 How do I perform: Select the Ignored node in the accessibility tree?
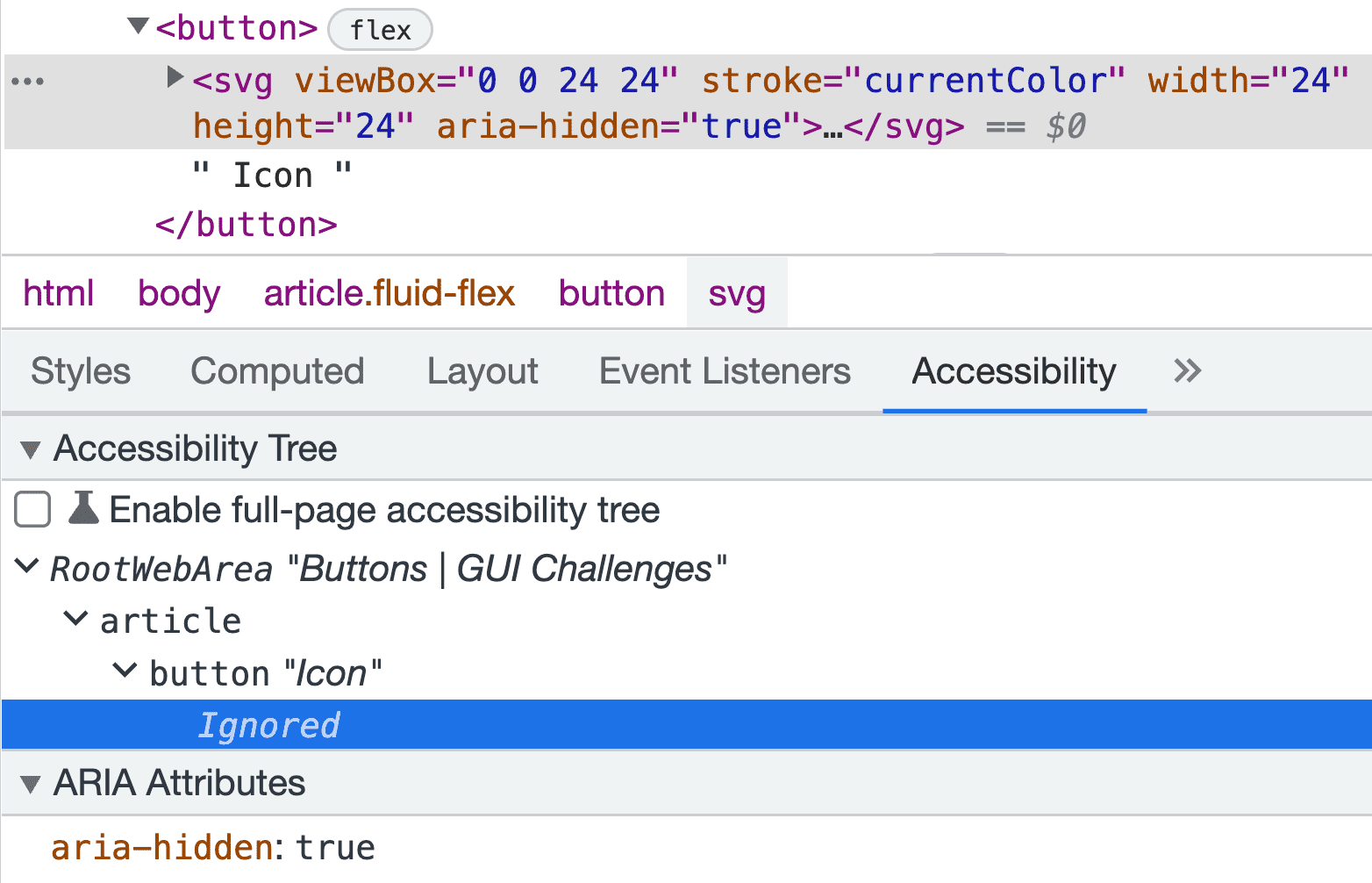click(x=268, y=724)
